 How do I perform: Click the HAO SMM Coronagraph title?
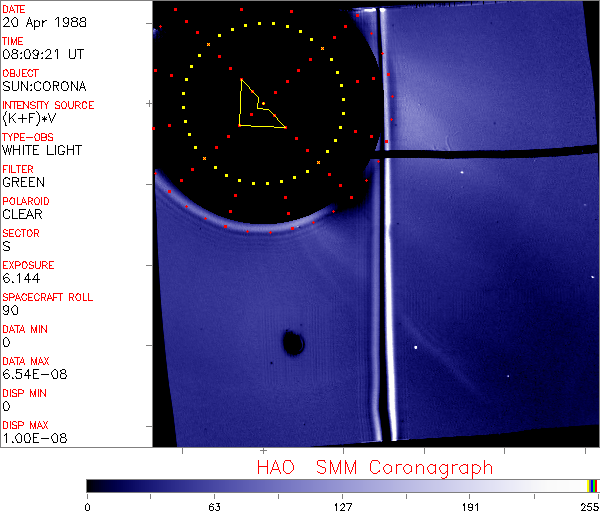point(374,467)
